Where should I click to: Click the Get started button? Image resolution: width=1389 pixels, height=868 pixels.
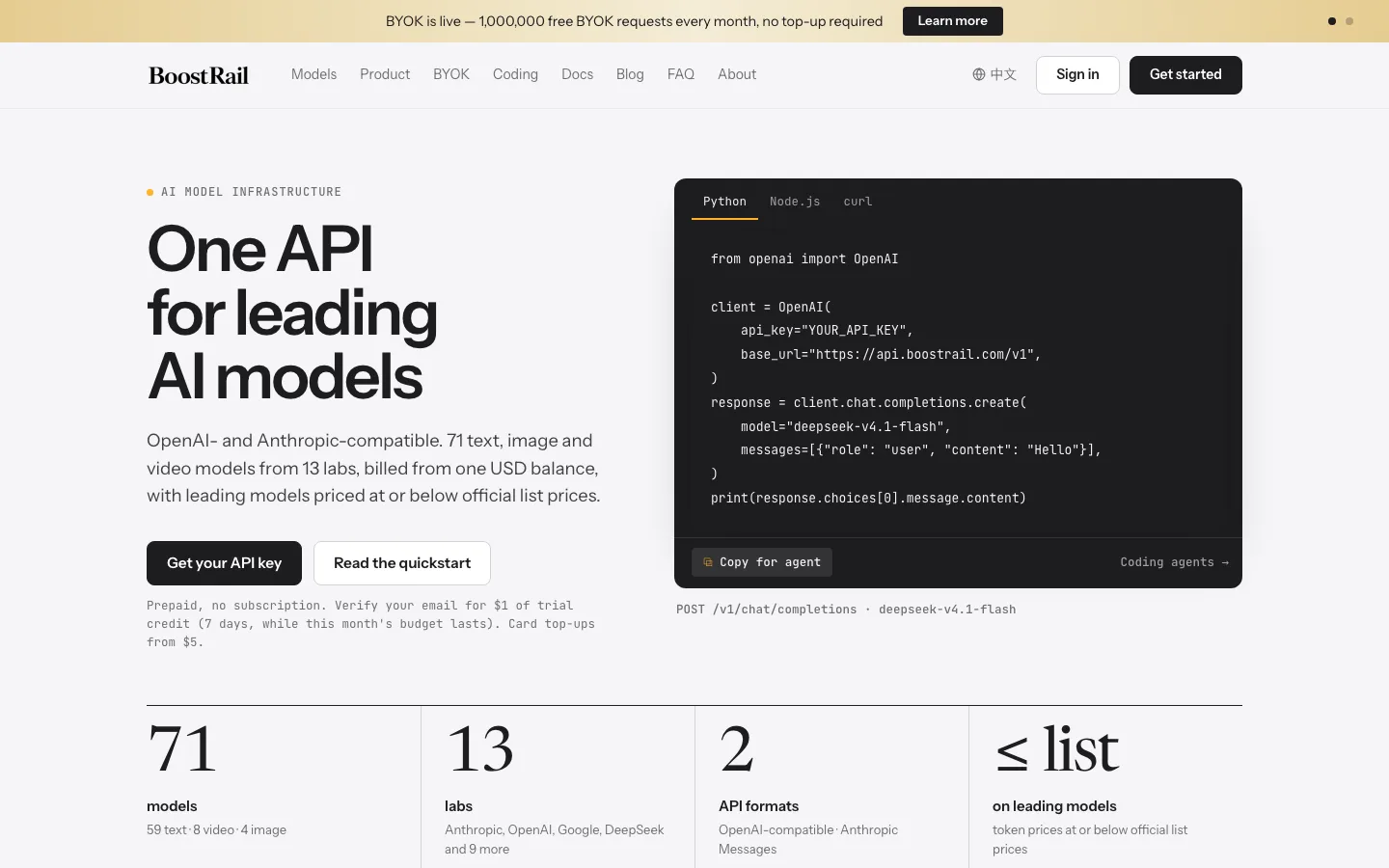[x=1185, y=75]
